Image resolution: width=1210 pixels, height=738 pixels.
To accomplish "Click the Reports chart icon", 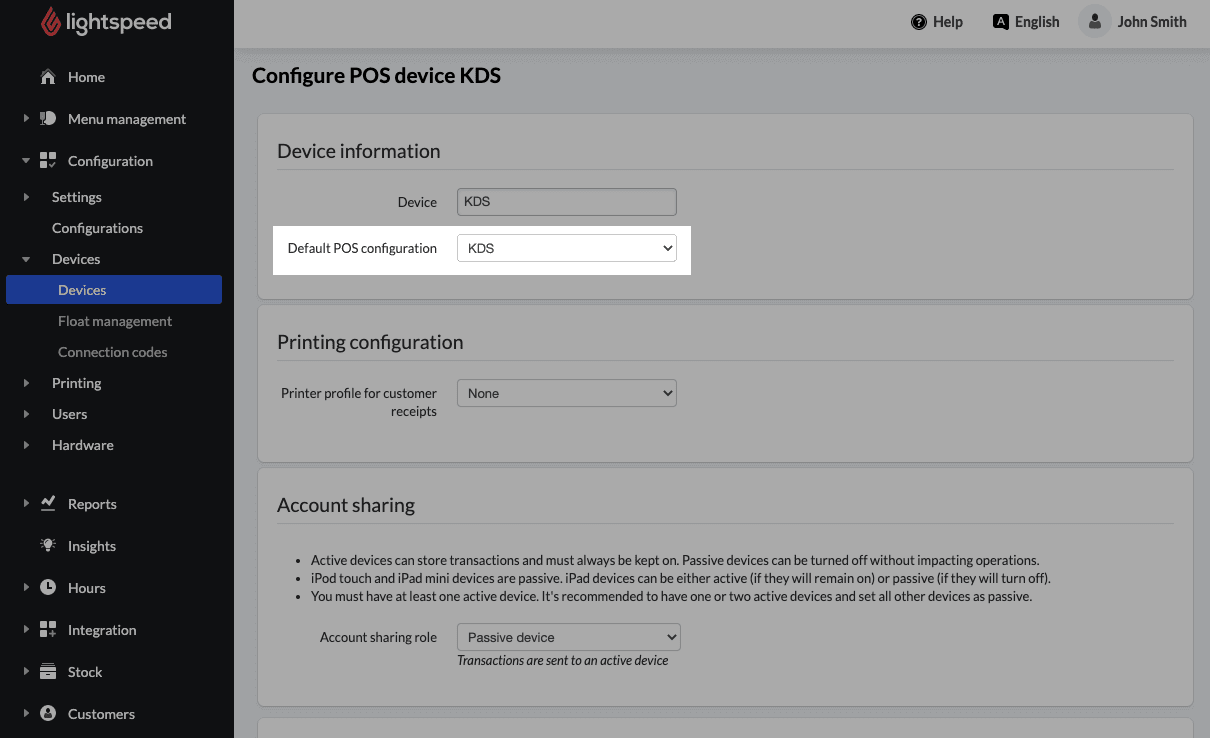I will point(48,504).
